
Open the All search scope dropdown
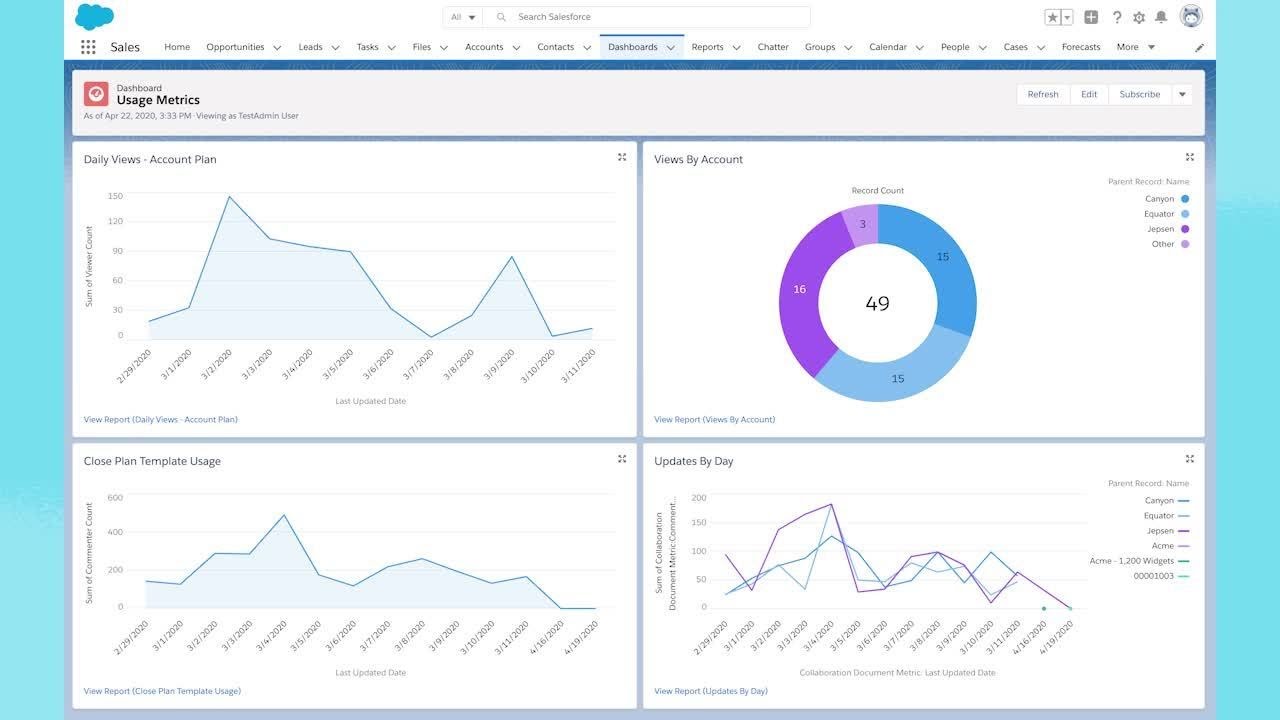click(x=463, y=17)
